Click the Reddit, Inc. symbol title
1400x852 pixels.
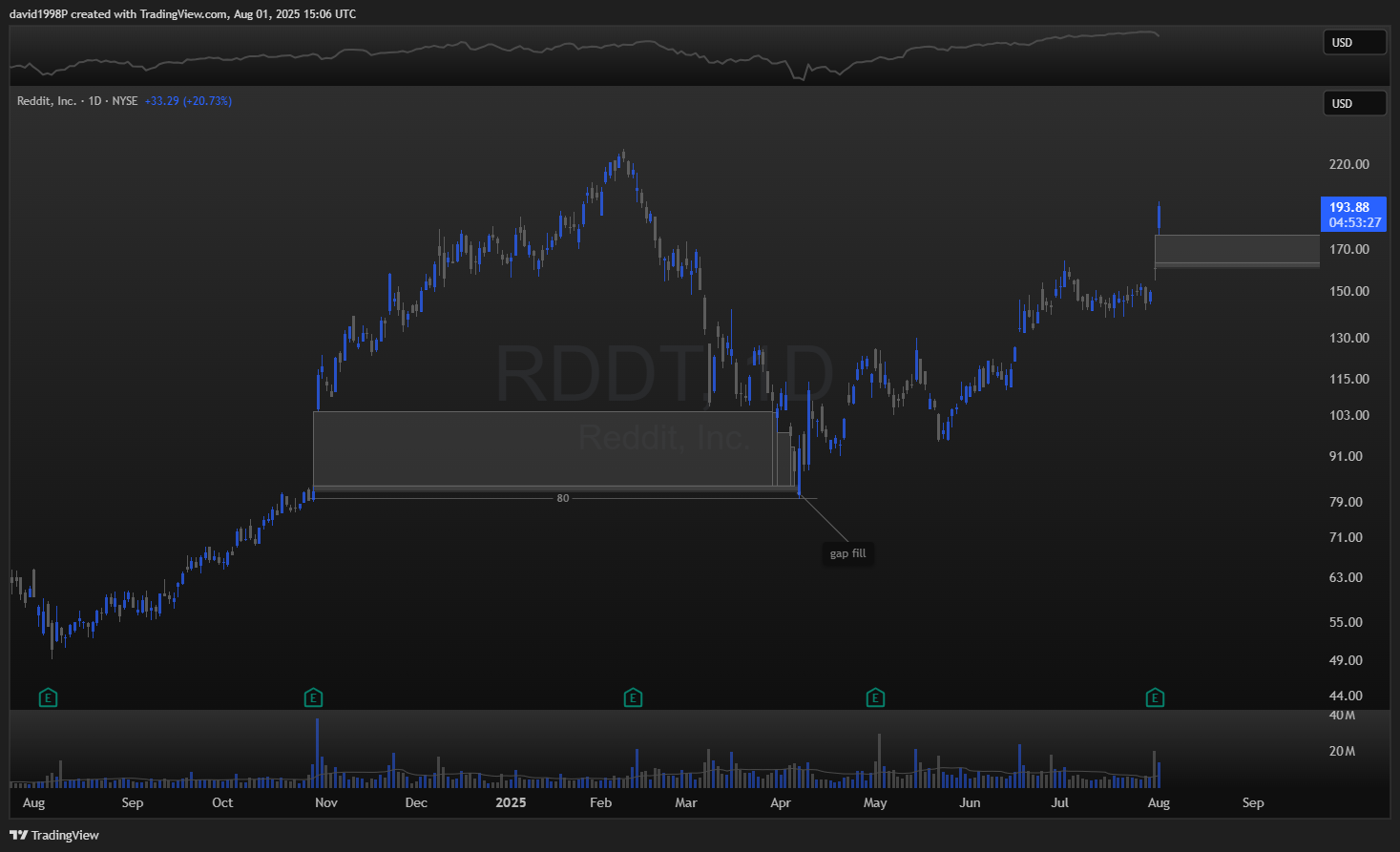[47, 101]
